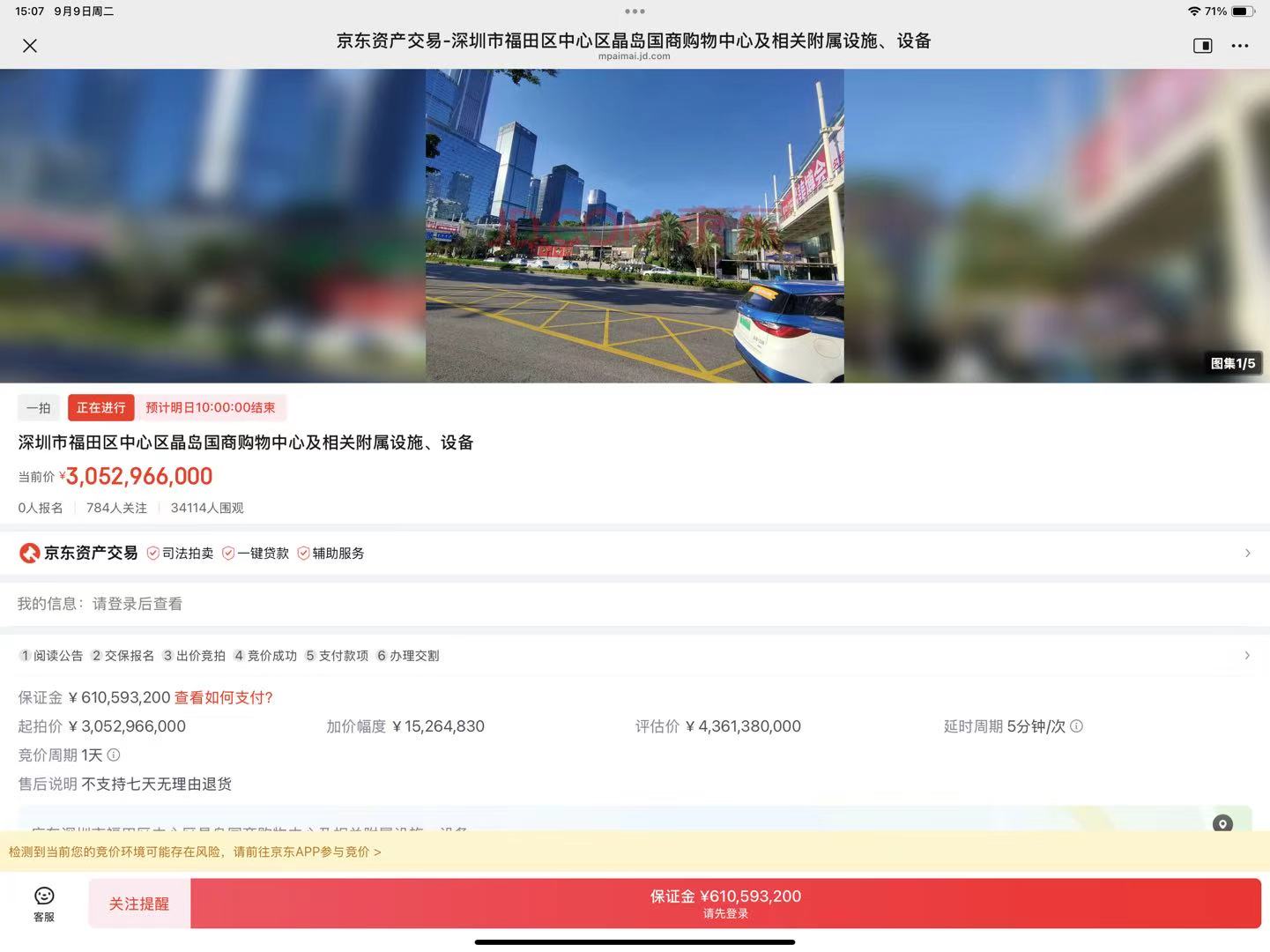Tap the 司法拍卖 check badge
This screenshot has width=1270, height=952.
click(x=180, y=553)
